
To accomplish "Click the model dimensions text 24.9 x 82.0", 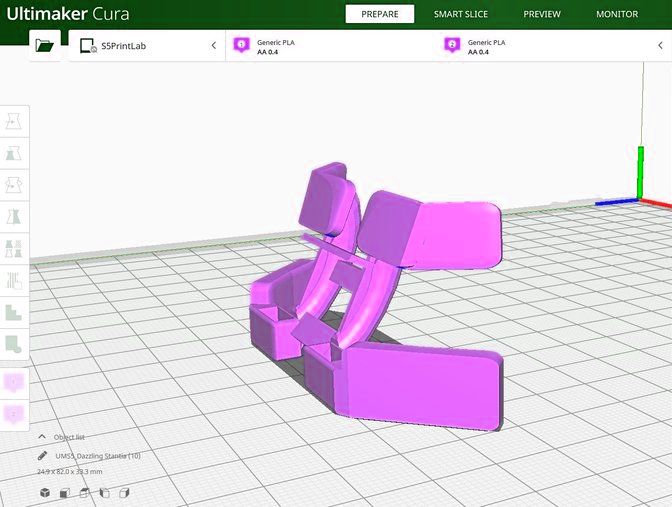I will coord(70,471).
